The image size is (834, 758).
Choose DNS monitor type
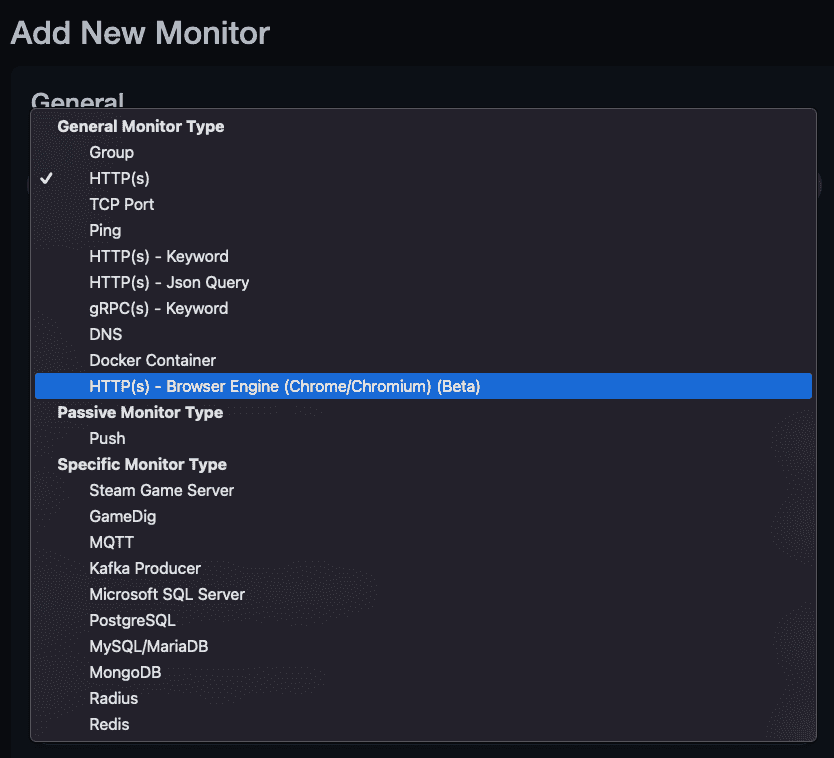point(105,334)
